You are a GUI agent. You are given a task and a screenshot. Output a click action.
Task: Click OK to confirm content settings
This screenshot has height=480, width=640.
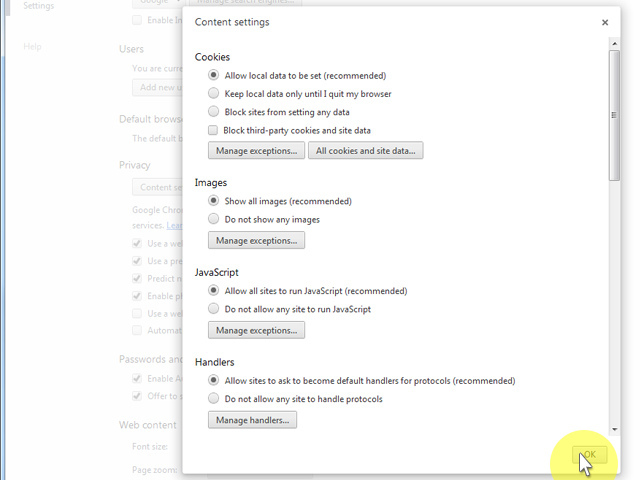pos(589,455)
